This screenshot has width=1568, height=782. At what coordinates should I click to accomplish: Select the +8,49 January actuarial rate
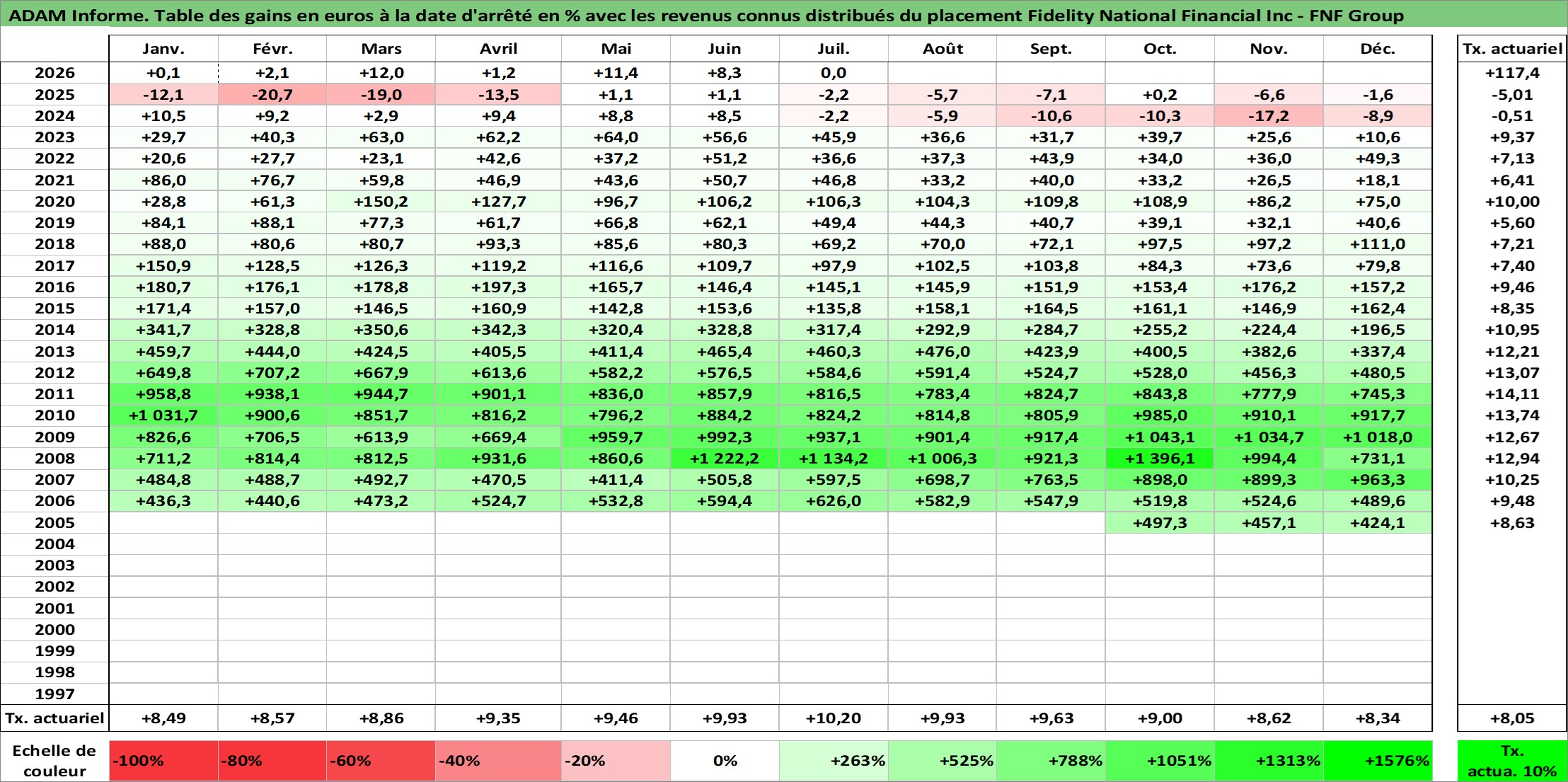coord(163,718)
